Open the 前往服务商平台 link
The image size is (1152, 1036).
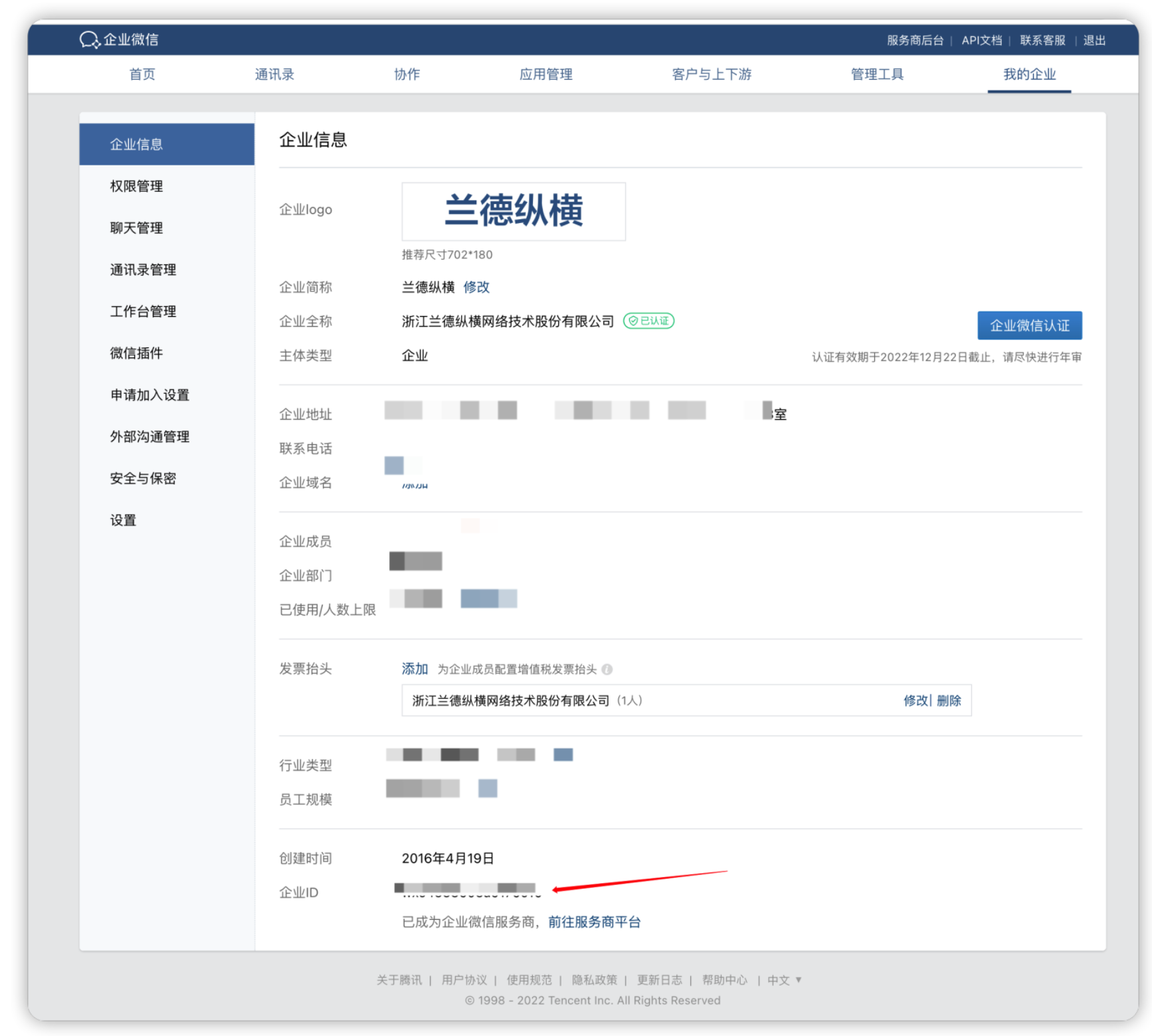point(594,922)
